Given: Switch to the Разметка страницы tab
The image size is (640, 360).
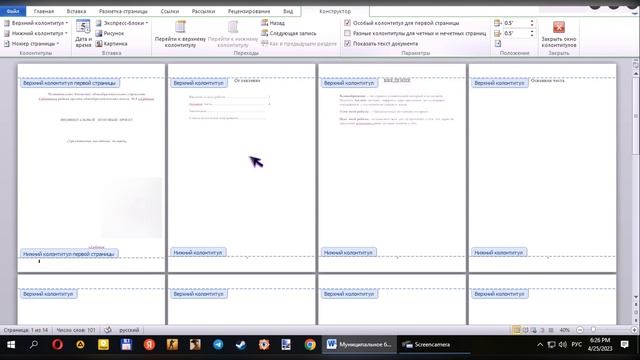Looking at the screenshot, I should pyautogui.click(x=123, y=11).
